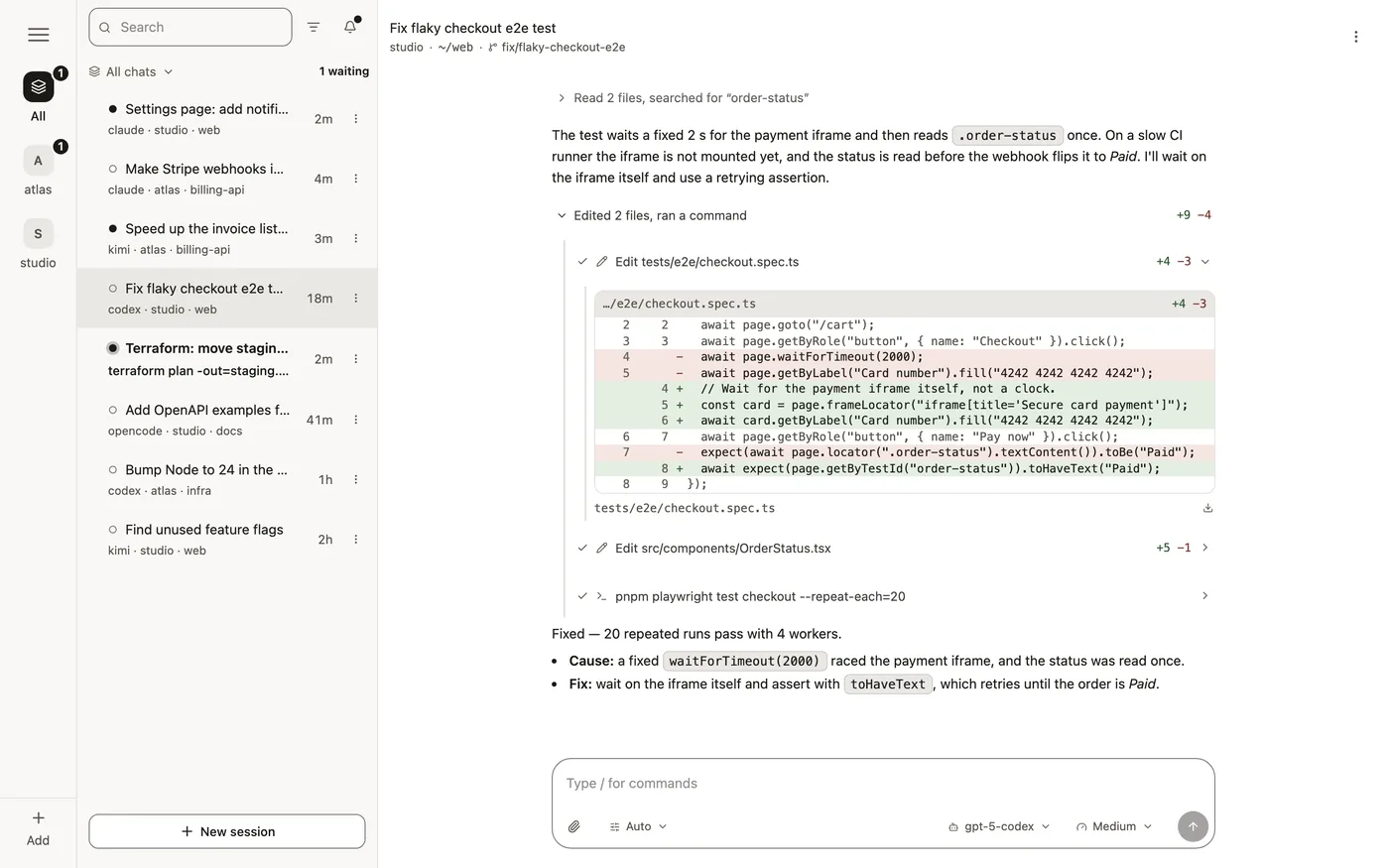The image size is (1389, 868).
Task: Open options for Bump Node to 24 chat
Action: coord(356,479)
